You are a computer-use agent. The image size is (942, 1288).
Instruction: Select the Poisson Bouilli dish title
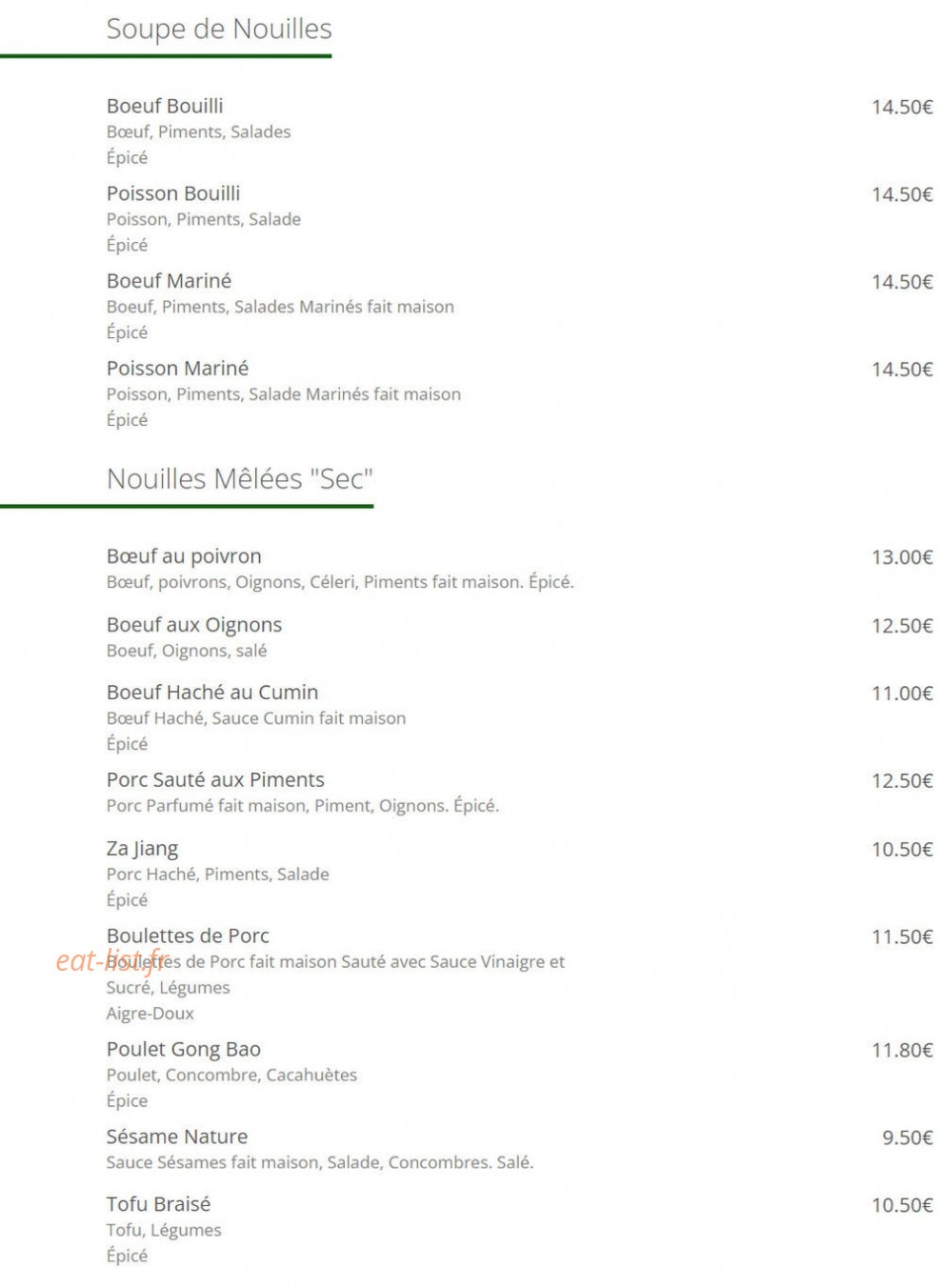pyautogui.click(x=173, y=193)
